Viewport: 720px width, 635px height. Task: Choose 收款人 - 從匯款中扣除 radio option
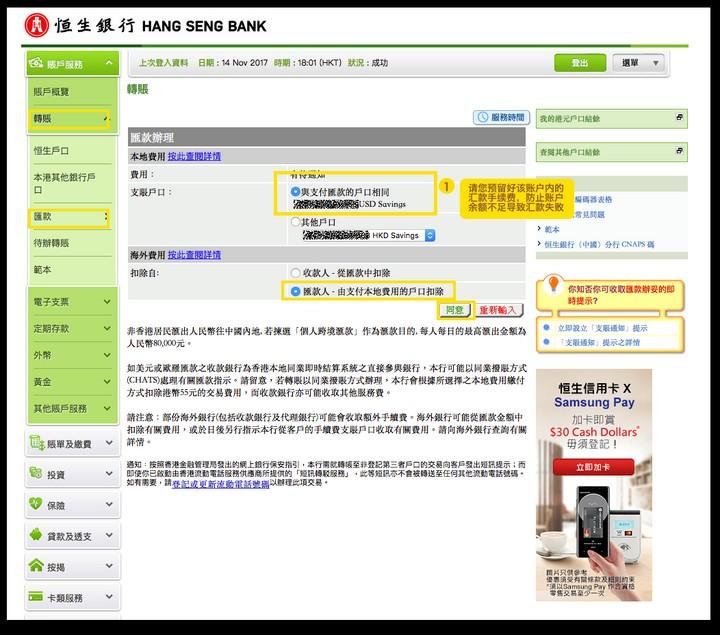click(295, 272)
